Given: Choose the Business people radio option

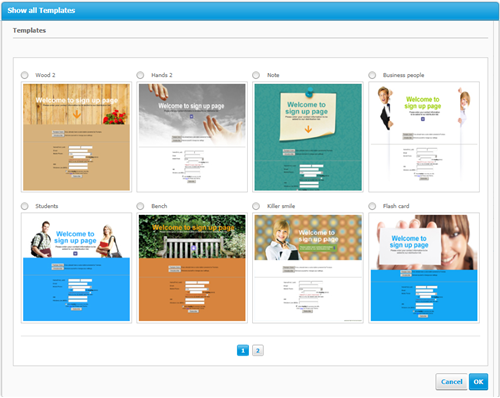Looking at the screenshot, I should pos(372,75).
